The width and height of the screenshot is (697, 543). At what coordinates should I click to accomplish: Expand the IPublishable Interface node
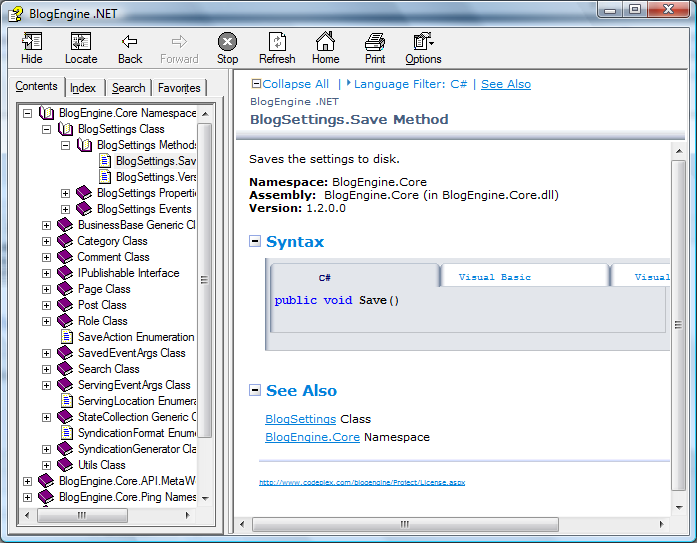(46, 273)
